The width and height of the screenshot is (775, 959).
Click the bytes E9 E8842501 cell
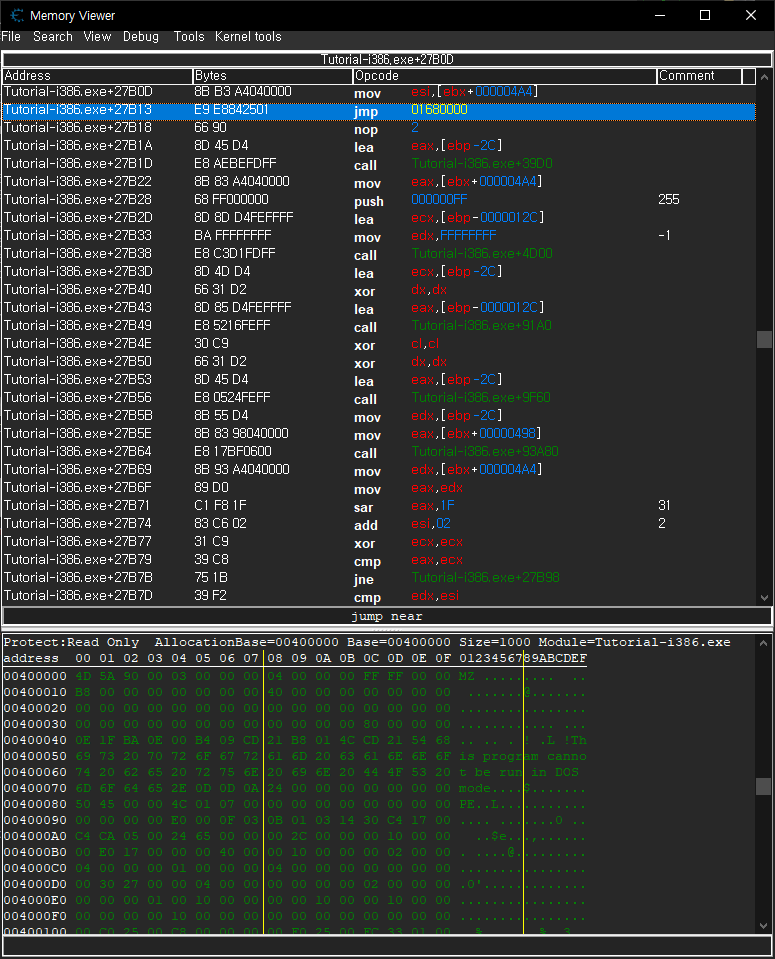231,110
